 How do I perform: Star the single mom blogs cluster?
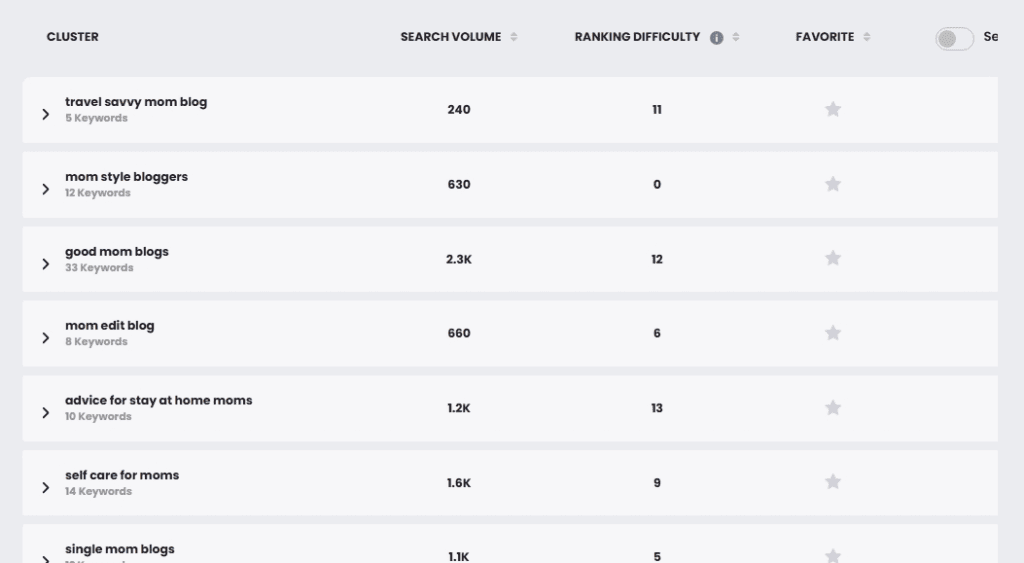point(833,556)
